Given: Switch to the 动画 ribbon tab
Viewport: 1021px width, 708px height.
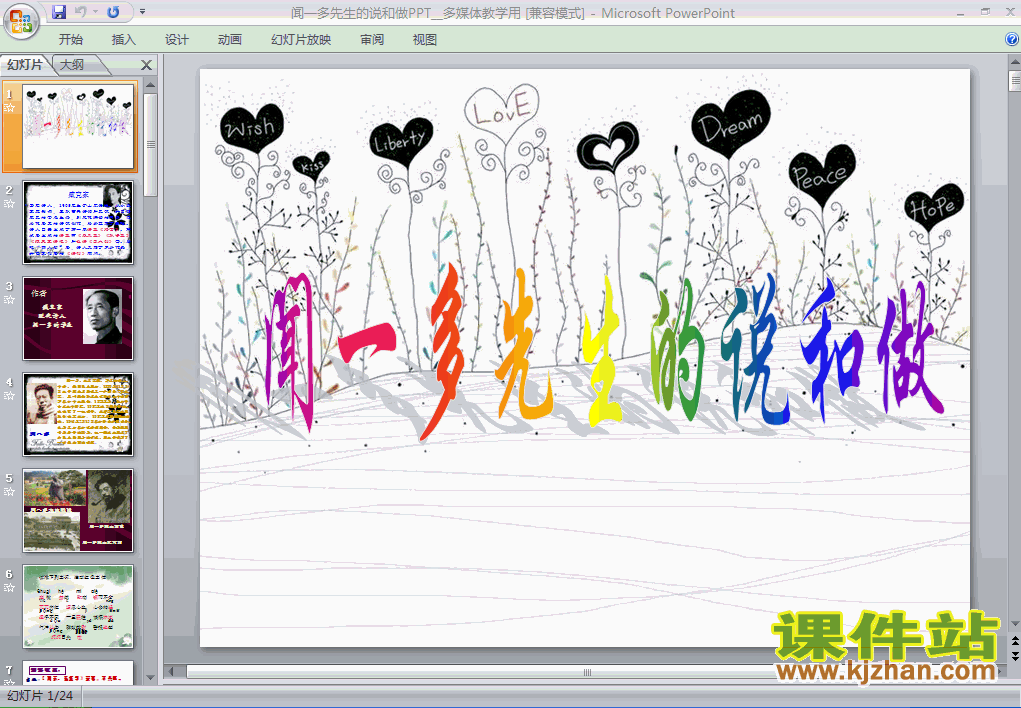Looking at the screenshot, I should [x=230, y=40].
